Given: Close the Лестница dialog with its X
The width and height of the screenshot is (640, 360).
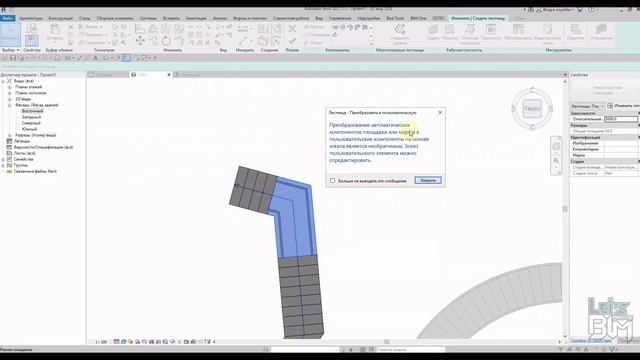Looking at the screenshot, I should (x=440, y=112).
